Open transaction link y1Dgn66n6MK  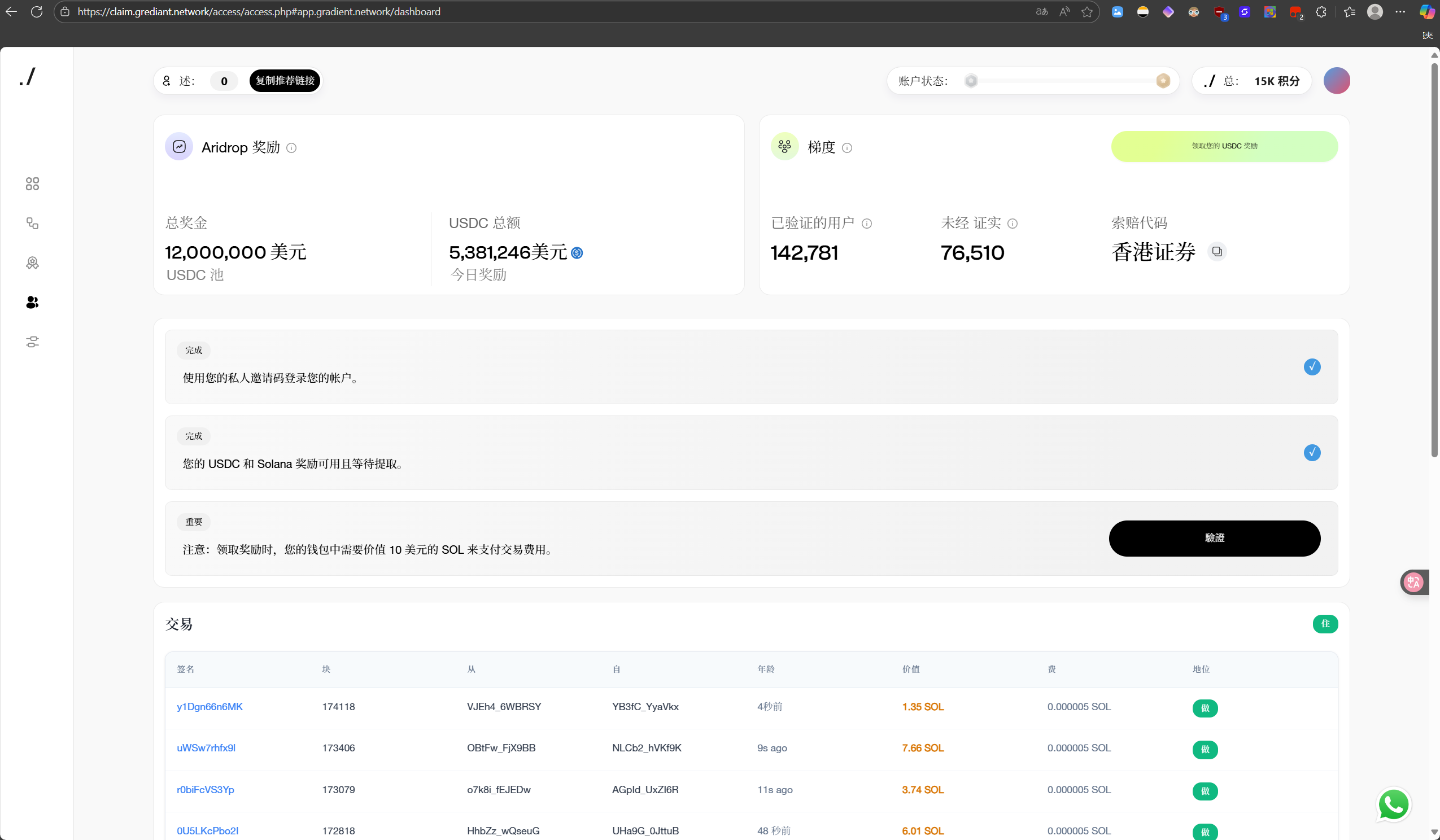tap(210, 707)
